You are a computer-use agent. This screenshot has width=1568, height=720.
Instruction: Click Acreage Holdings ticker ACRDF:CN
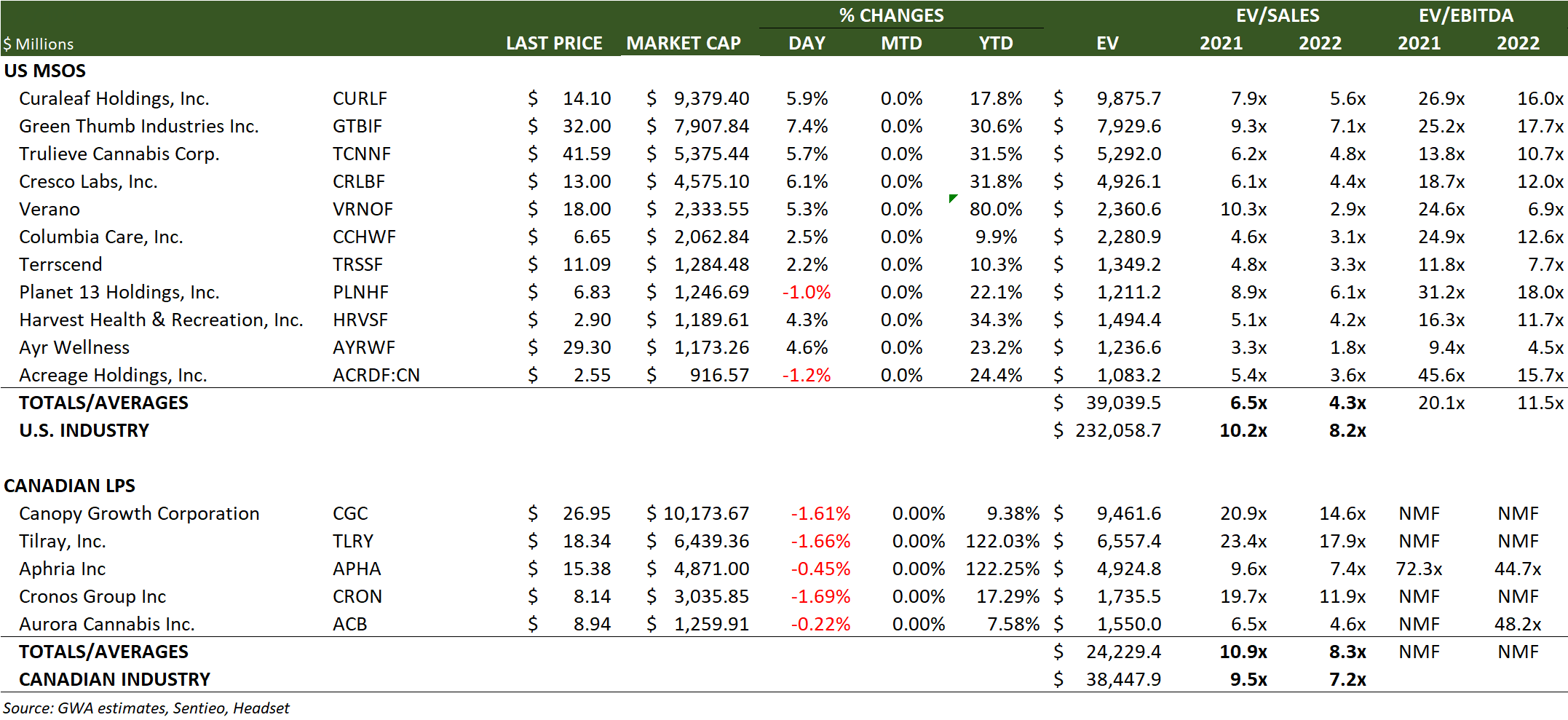pos(376,375)
